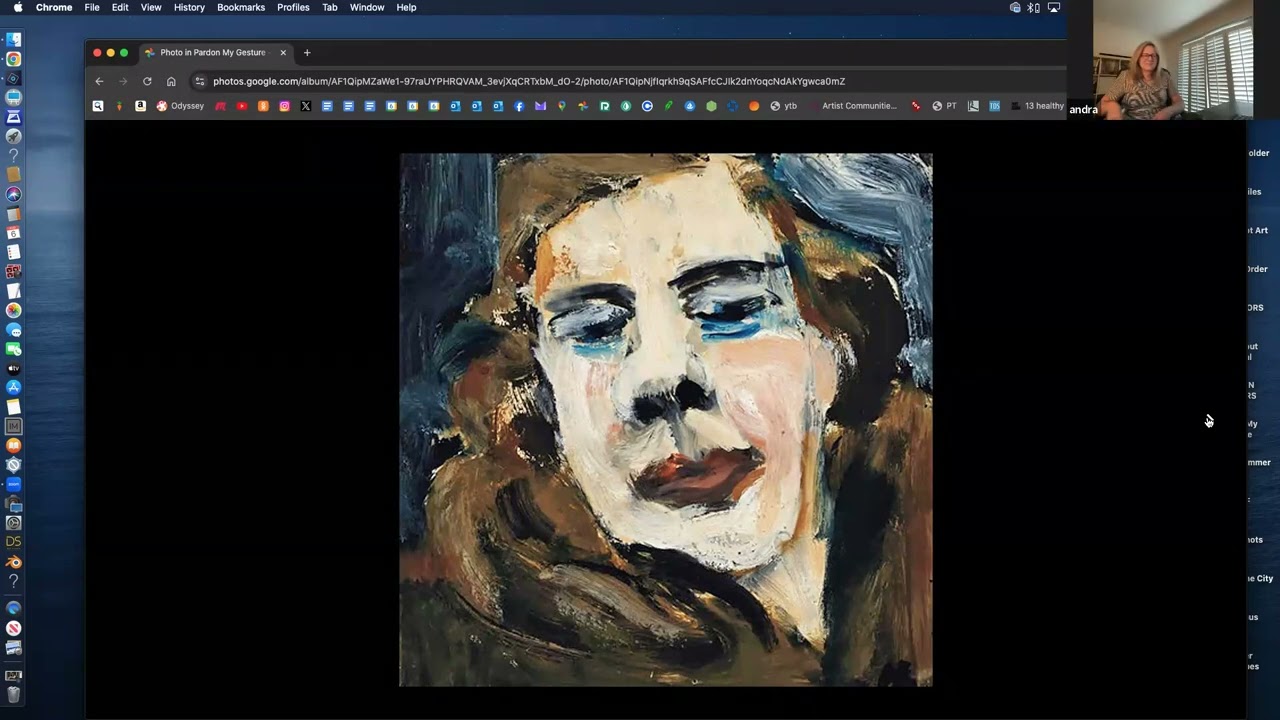The width and height of the screenshot is (1280, 720).
Task: Open the search magnifier bookmark
Action: click(x=98, y=105)
